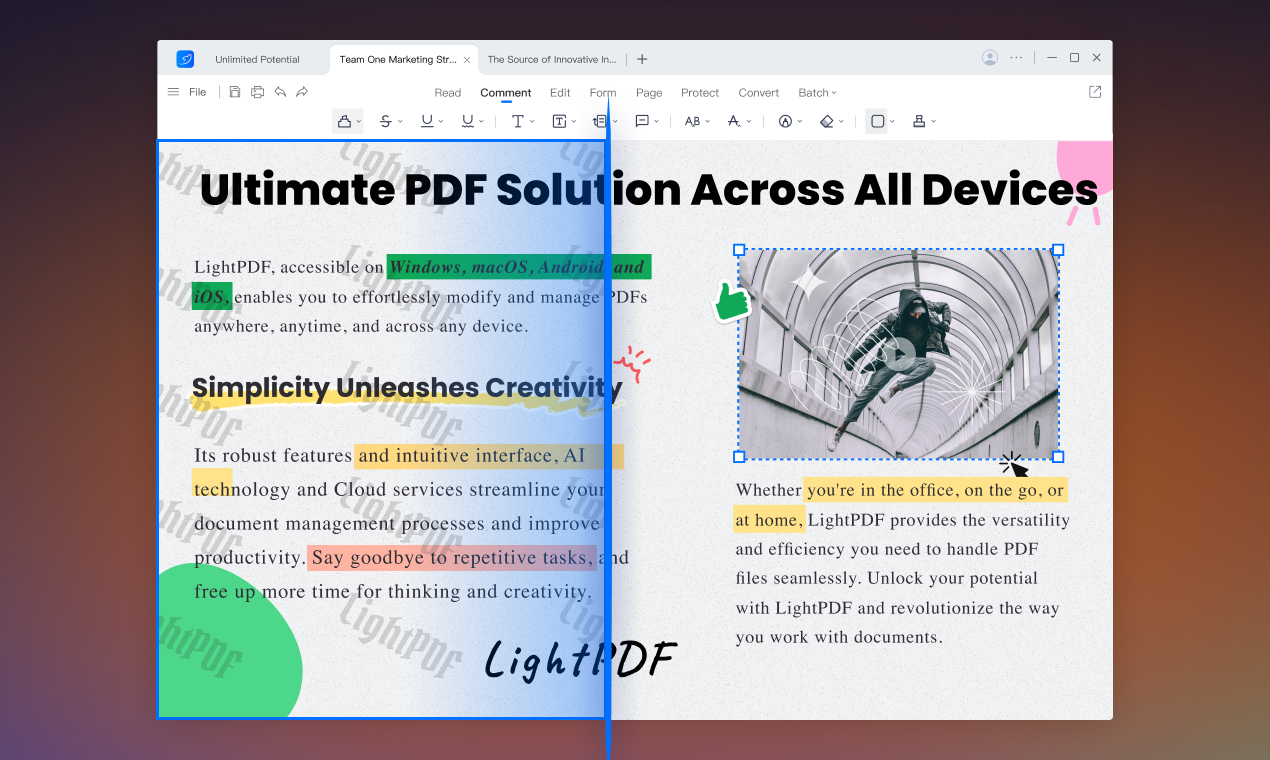Click the Undo arrow icon
Image resolution: width=1270 pixels, height=760 pixels.
click(x=280, y=91)
